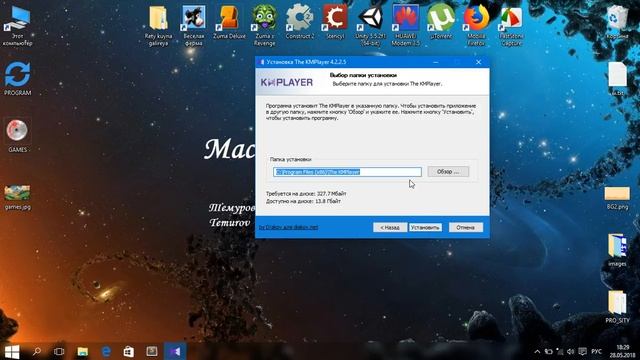The image size is (640, 360).
Task: Switch the input language РУС indicator
Action: point(596,351)
